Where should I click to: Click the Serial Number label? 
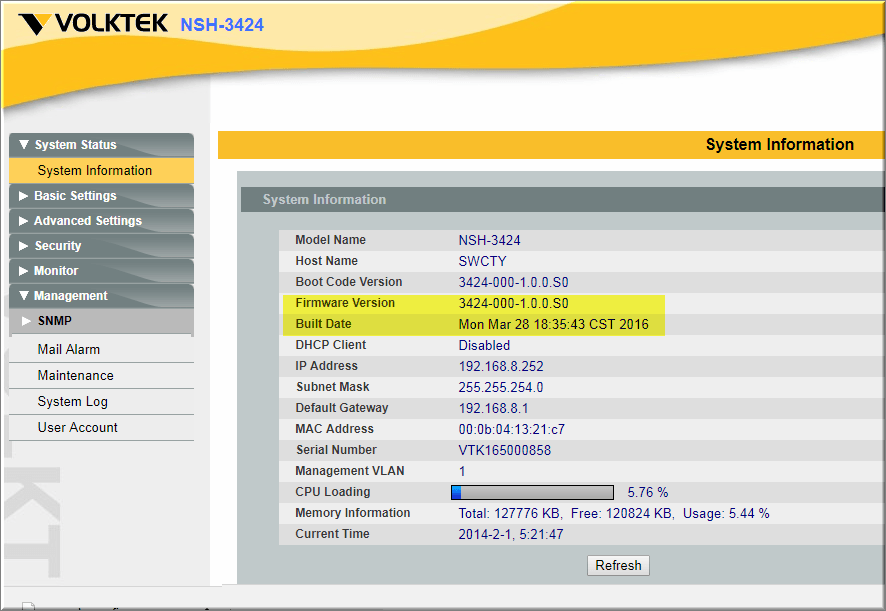[336, 449]
